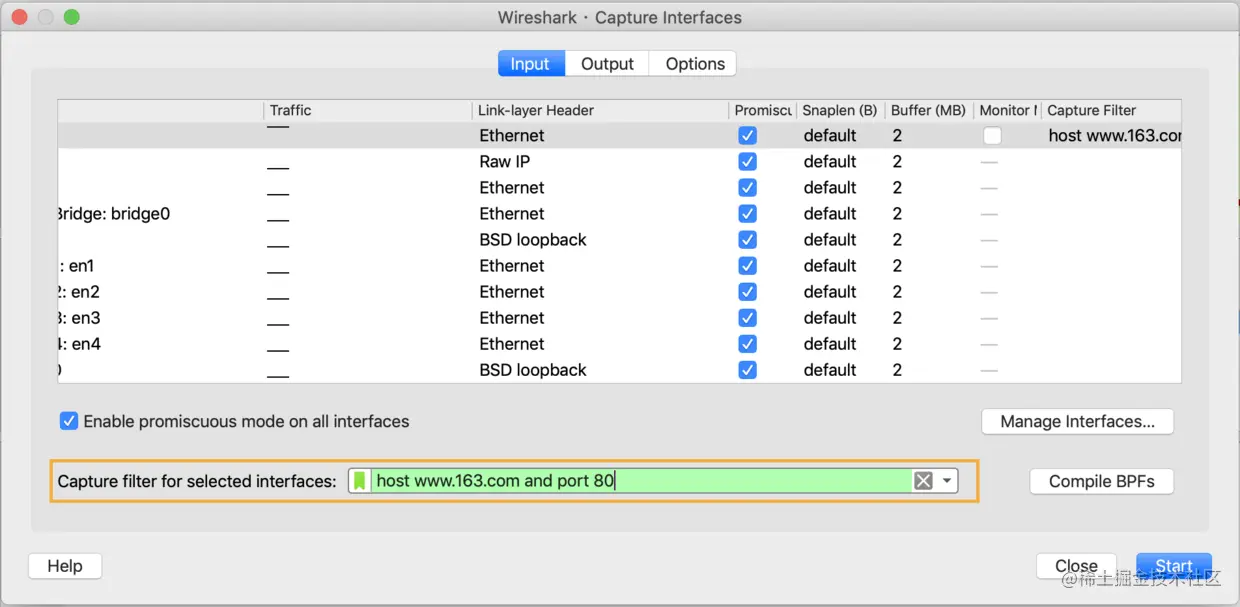Click the red close window button

(20, 17)
